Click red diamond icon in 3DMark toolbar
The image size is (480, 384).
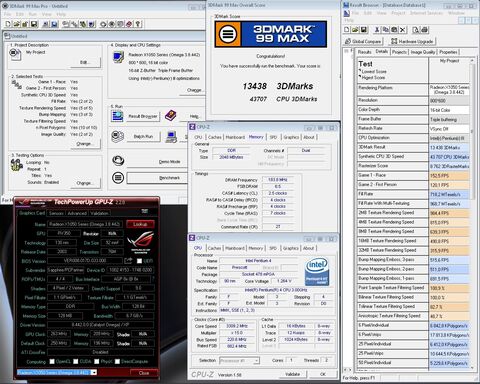(129, 24)
